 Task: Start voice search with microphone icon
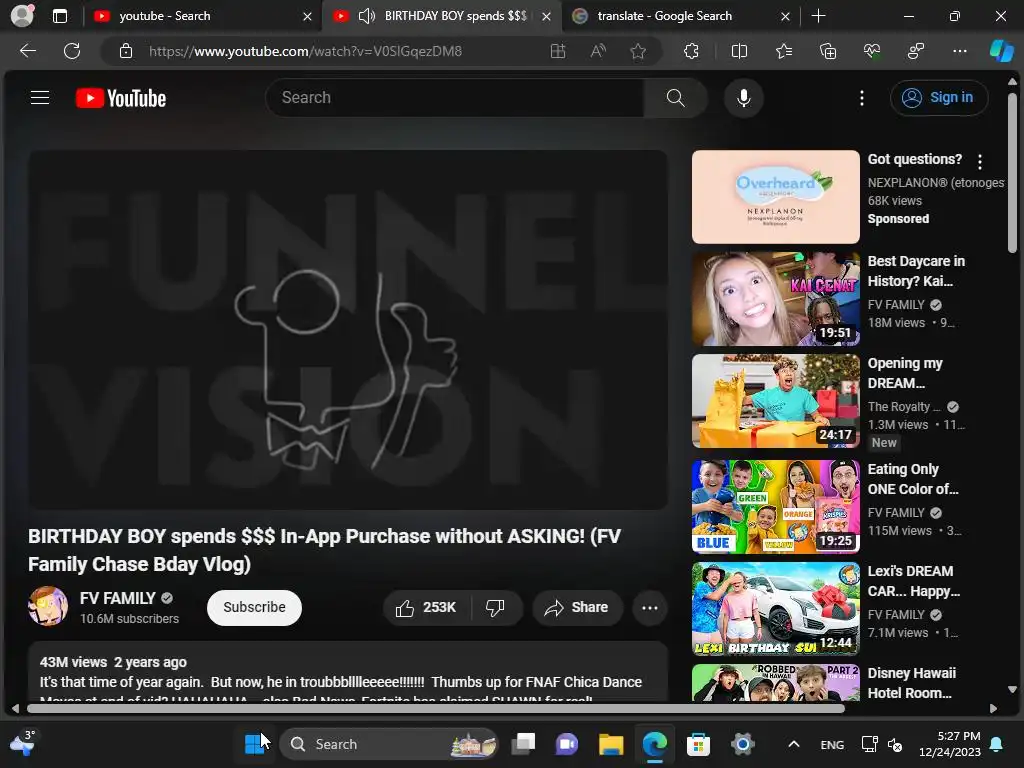pos(743,98)
